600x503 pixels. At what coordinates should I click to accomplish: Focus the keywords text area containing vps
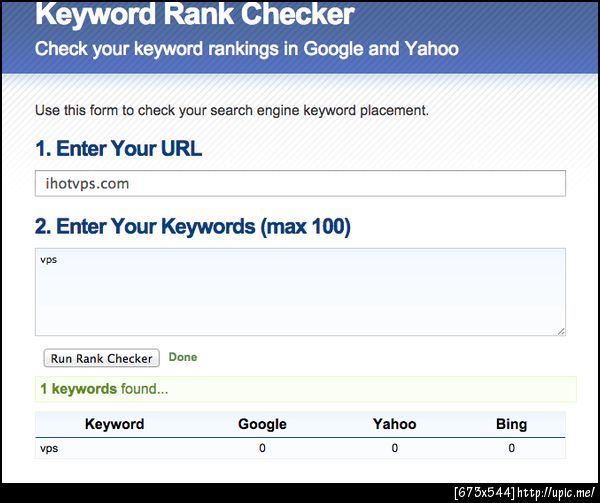(x=300, y=292)
